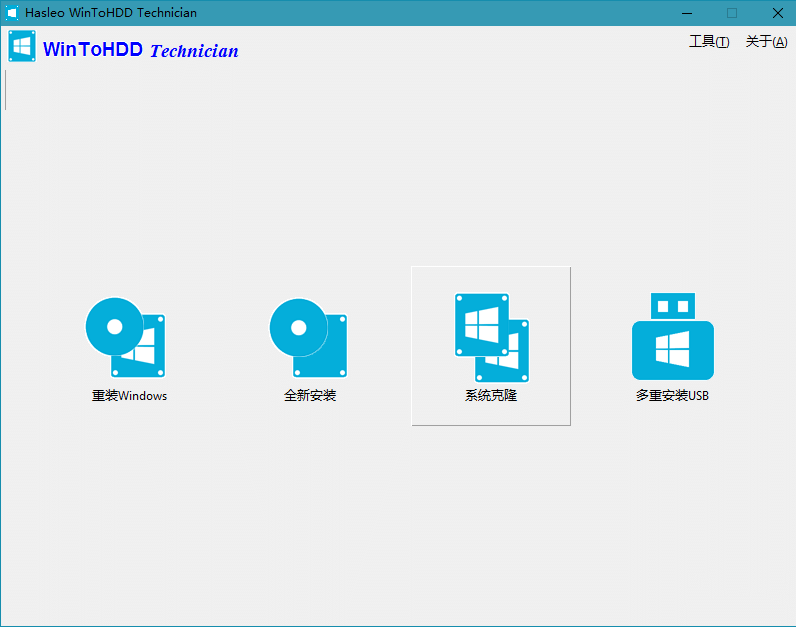This screenshot has width=796, height=627.
Task: Select the 多重安装USB text label
Action: pos(672,396)
